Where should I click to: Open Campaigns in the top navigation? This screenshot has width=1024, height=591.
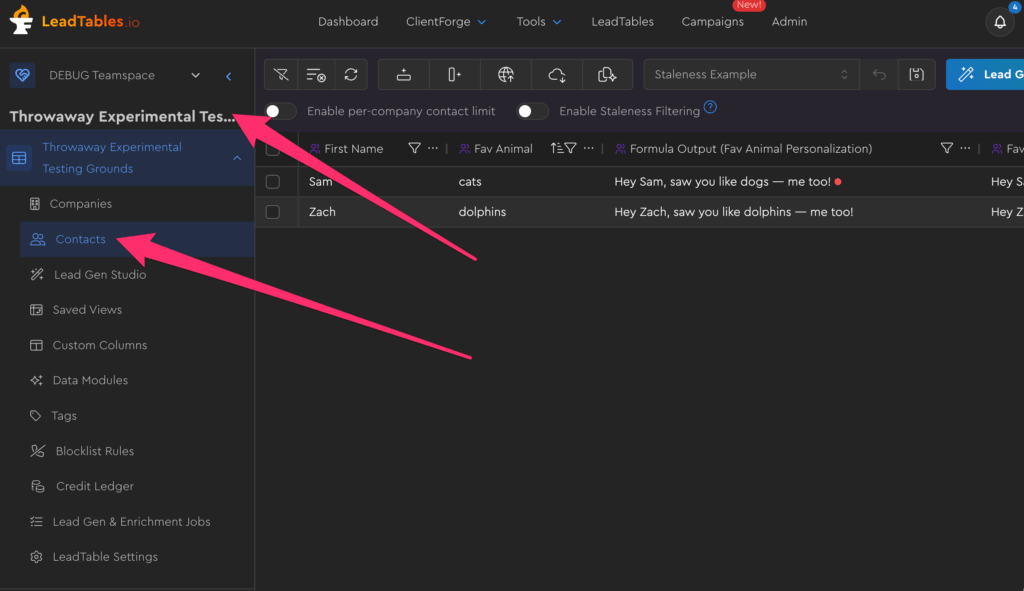[x=712, y=22]
